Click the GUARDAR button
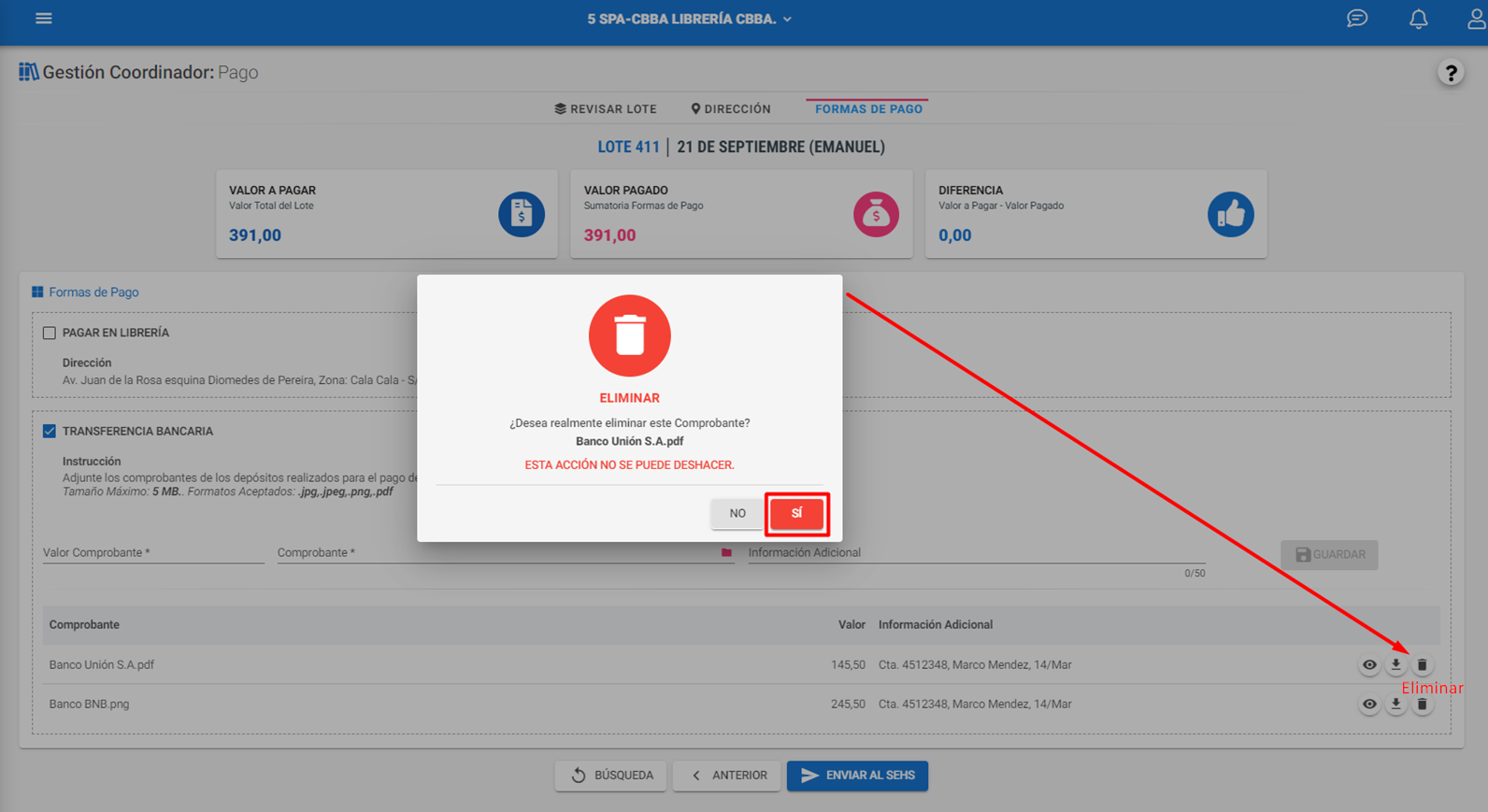1488x812 pixels. point(1329,554)
